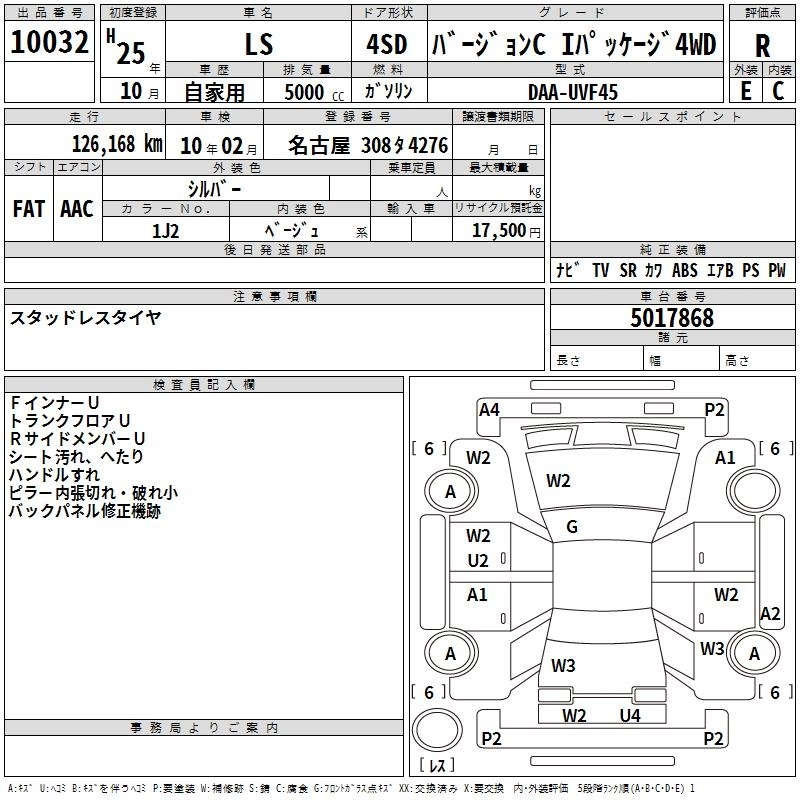Click the A4 mark on front bumper diagram
Image resolution: width=800 pixels, height=800 pixels.
489,410
